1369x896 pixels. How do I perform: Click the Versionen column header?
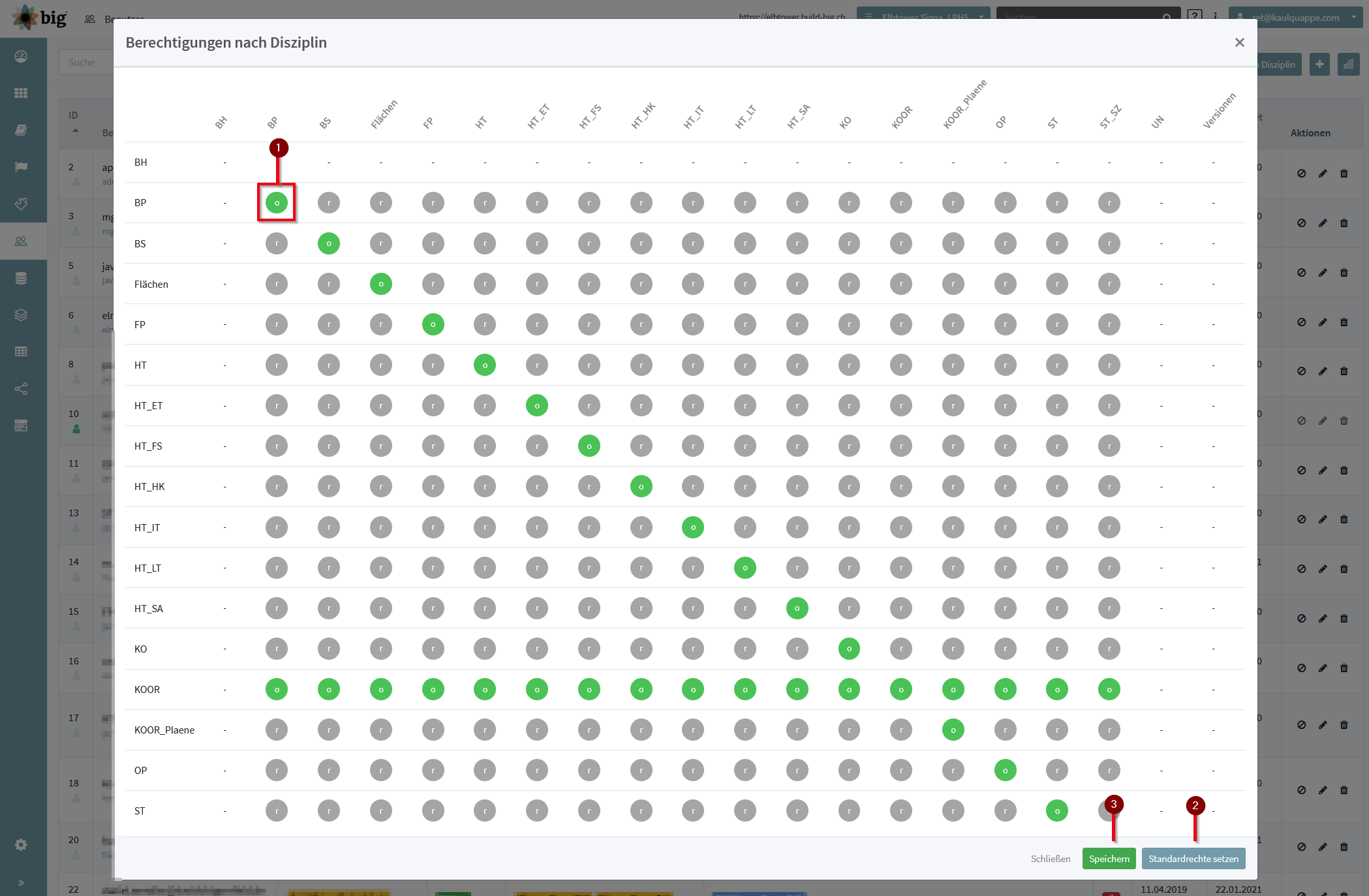point(1219,111)
